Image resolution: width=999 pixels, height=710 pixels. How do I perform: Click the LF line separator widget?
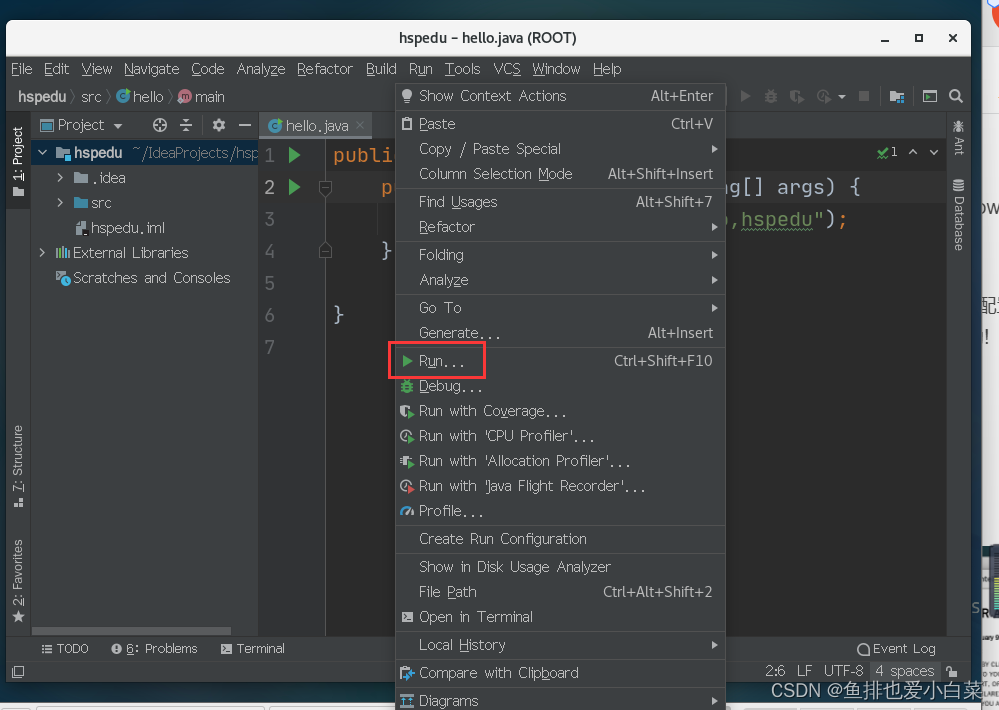pos(805,671)
